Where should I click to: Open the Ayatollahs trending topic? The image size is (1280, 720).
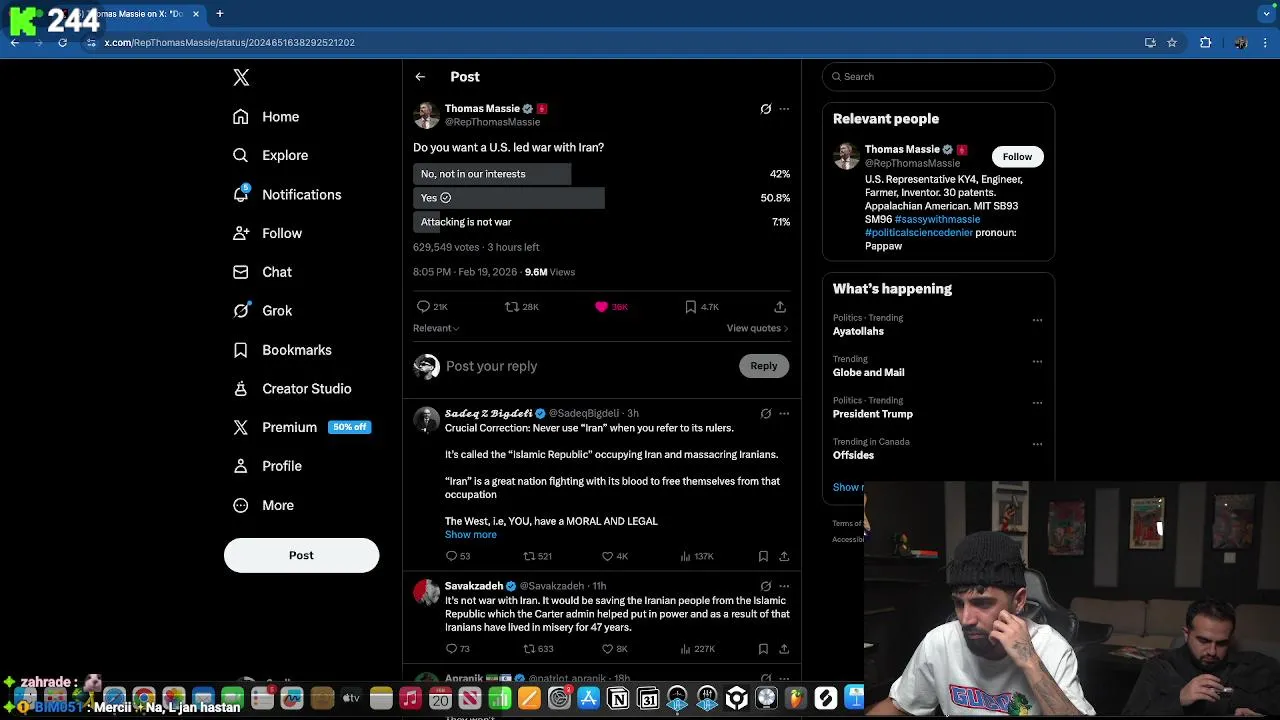pos(858,331)
